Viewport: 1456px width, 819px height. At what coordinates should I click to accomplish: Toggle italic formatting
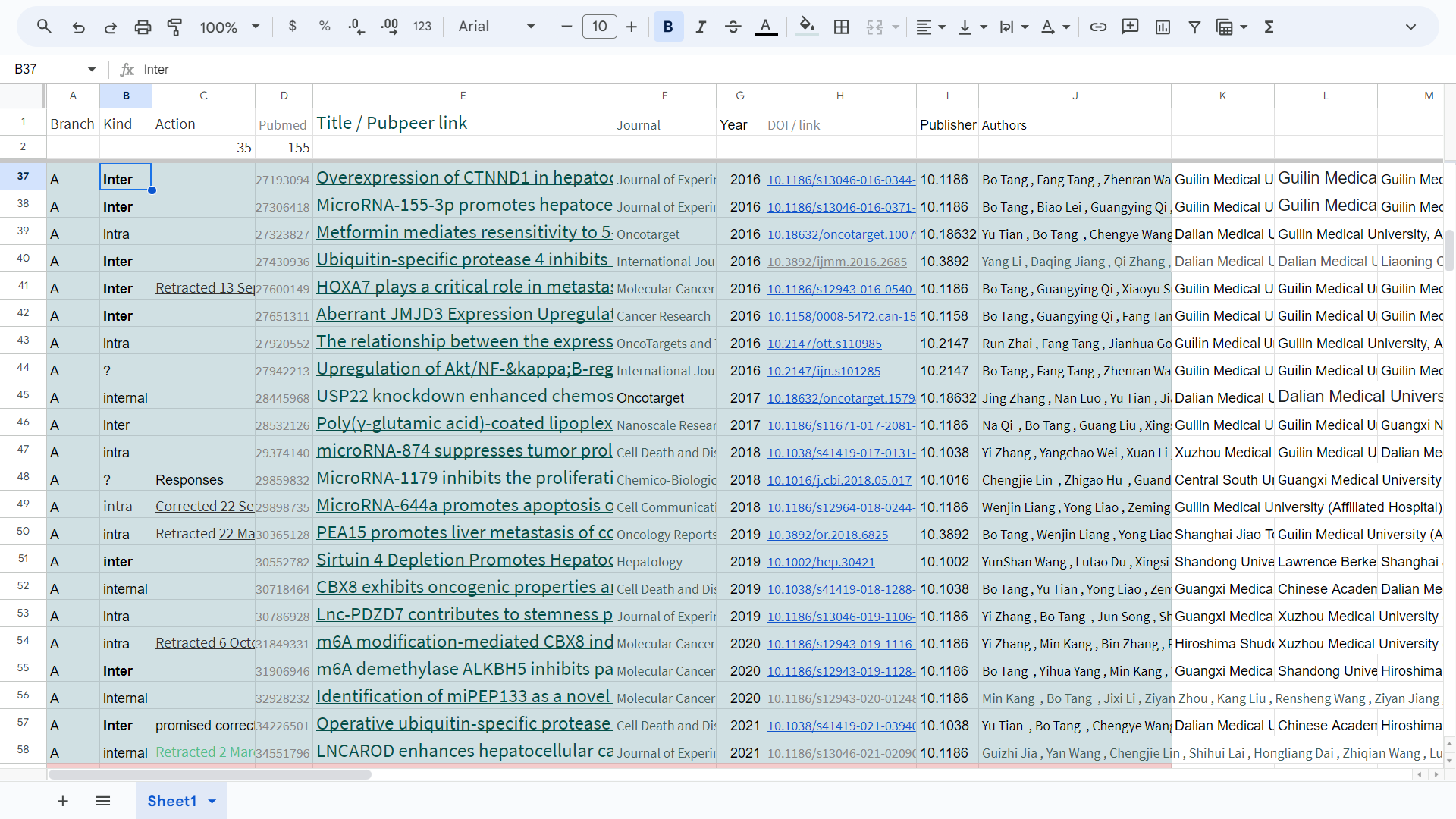click(x=701, y=27)
